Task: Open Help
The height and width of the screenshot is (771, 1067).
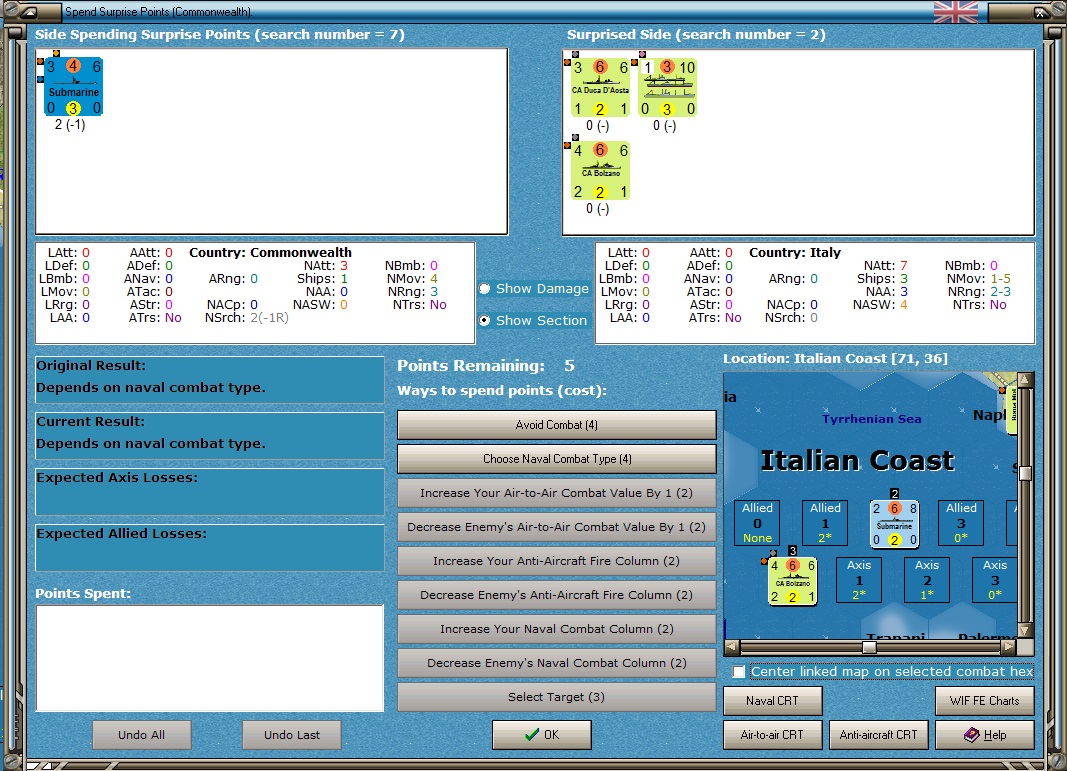Action: [985, 735]
